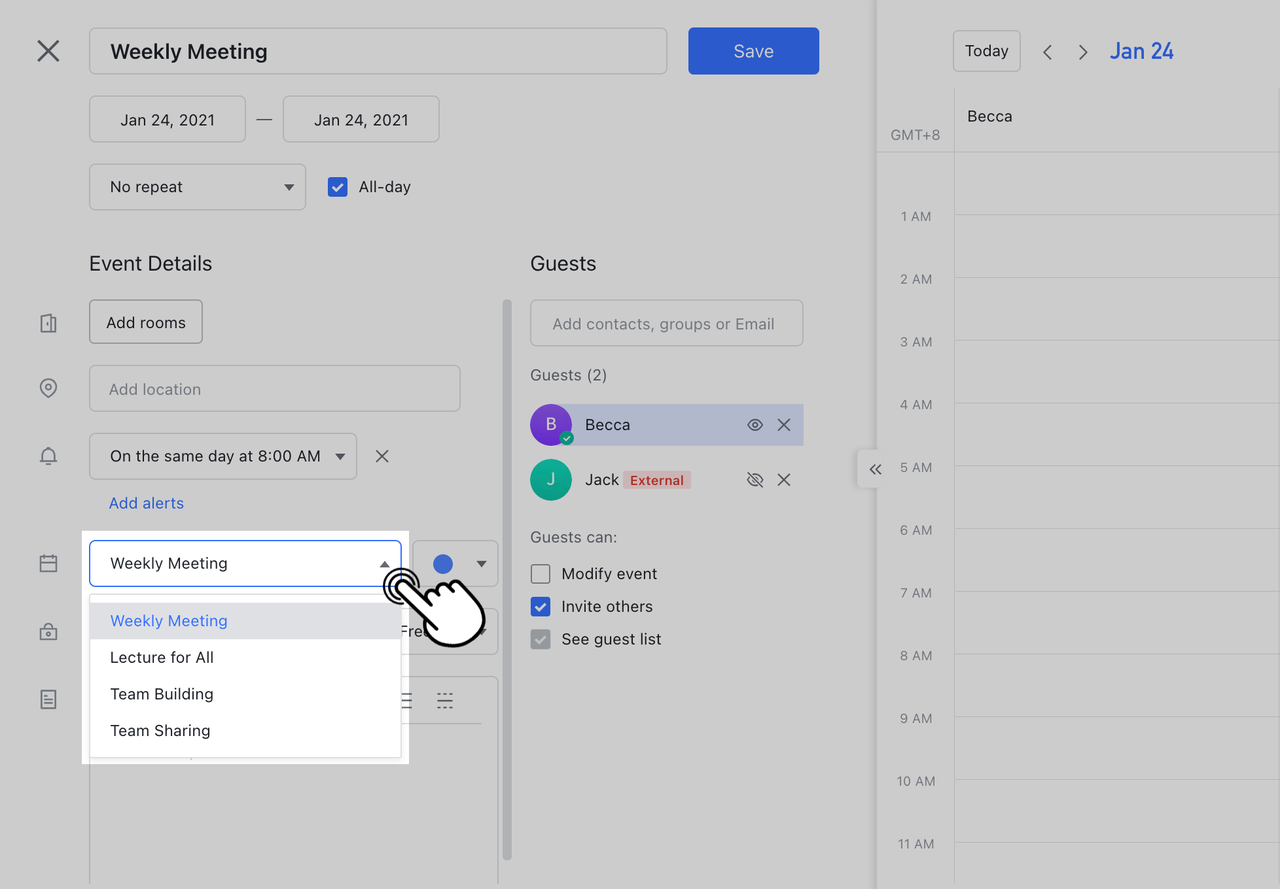Remove Becca from the guest list

point(784,425)
